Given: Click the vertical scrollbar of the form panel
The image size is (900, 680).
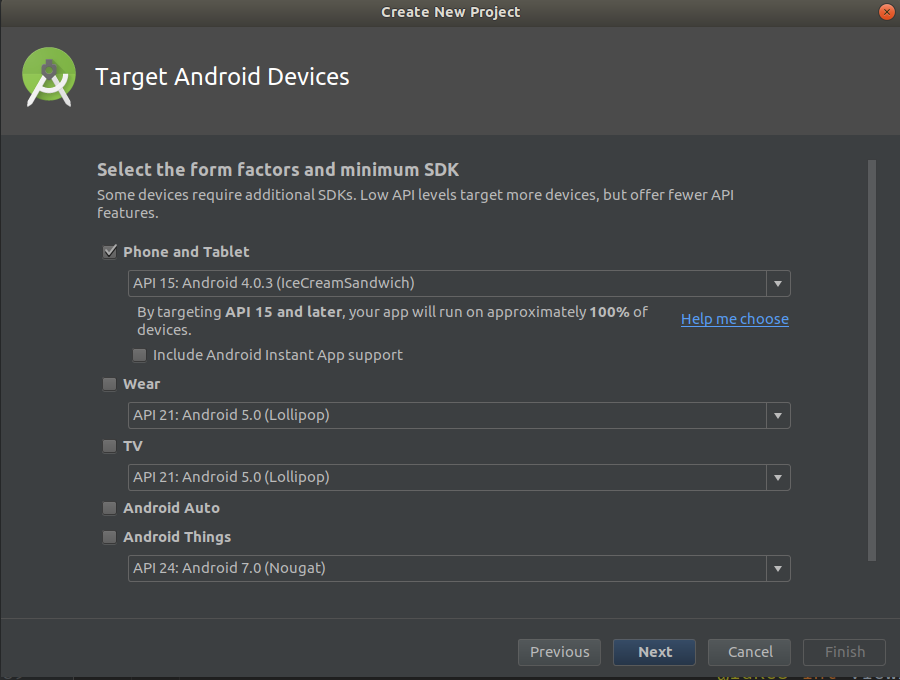Looking at the screenshot, I should (x=872, y=360).
